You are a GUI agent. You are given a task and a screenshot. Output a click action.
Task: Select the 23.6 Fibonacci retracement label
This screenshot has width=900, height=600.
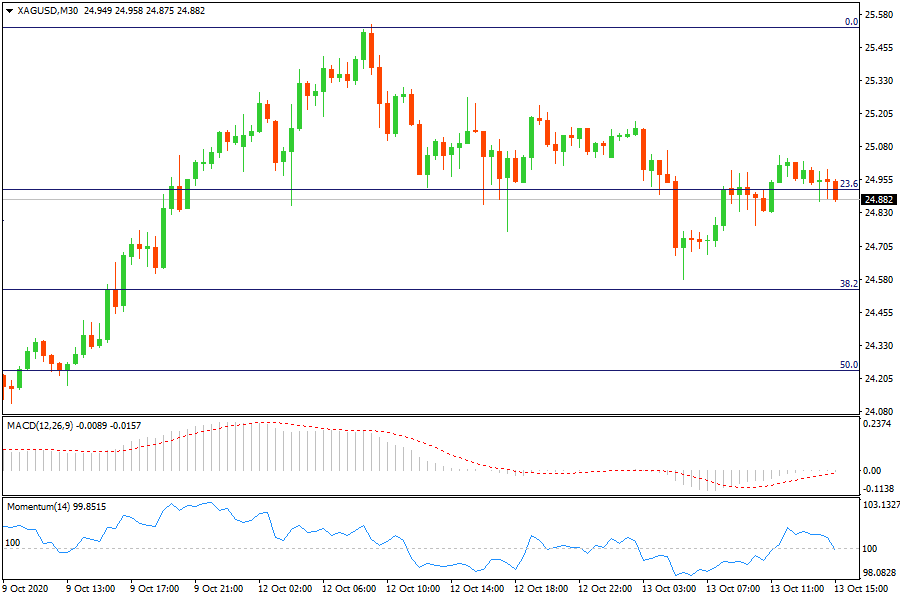tap(849, 184)
